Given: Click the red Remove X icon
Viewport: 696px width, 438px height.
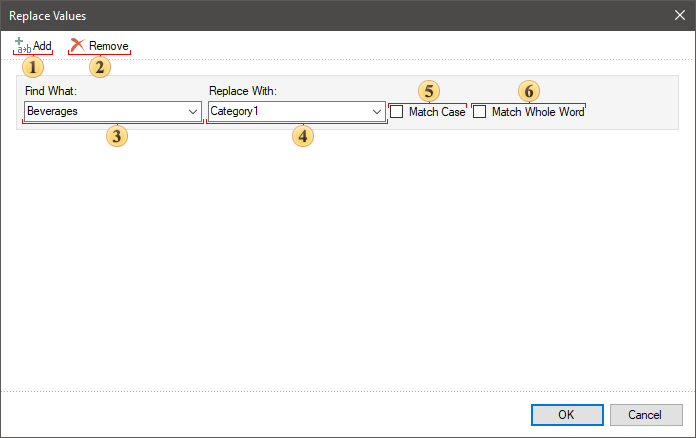Looking at the screenshot, I should click(77, 46).
